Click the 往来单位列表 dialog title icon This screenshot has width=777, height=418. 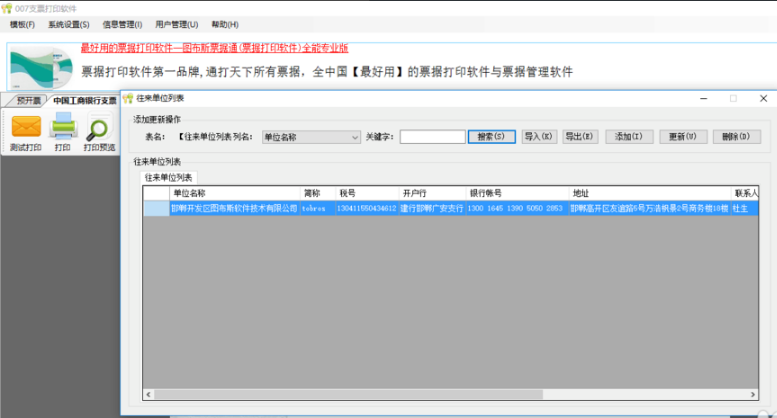[x=128, y=99]
